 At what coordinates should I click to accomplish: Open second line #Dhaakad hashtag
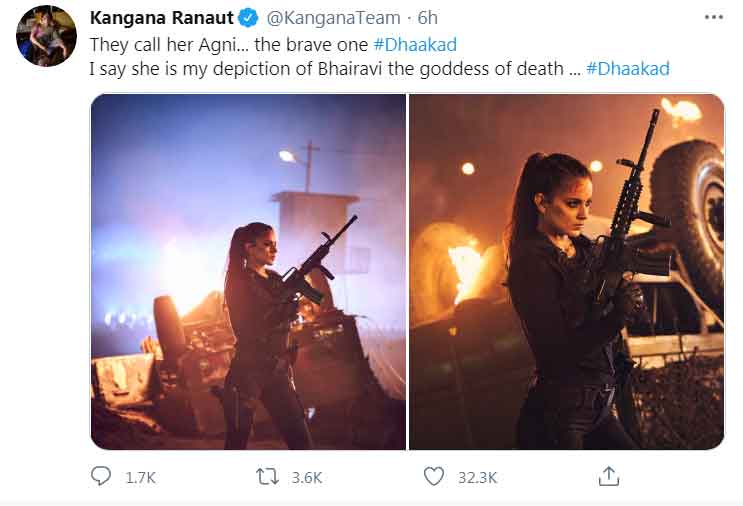[x=628, y=69]
